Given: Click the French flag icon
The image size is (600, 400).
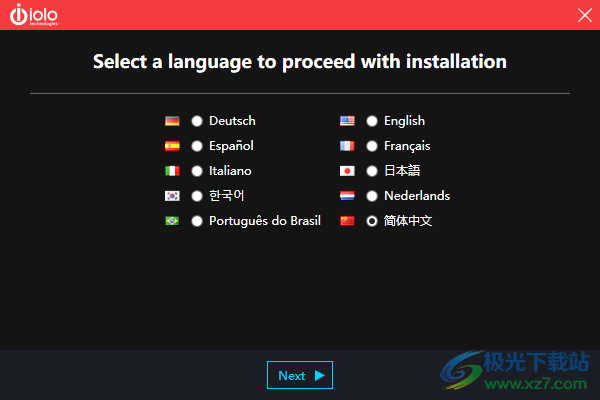Looking at the screenshot, I should pyautogui.click(x=347, y=146).
